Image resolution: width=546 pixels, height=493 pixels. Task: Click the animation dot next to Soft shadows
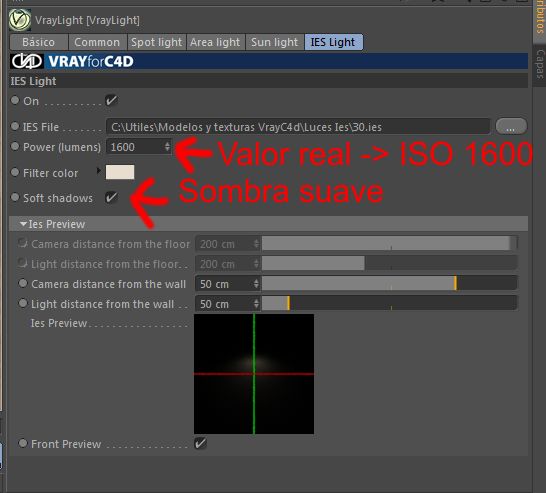15,197
